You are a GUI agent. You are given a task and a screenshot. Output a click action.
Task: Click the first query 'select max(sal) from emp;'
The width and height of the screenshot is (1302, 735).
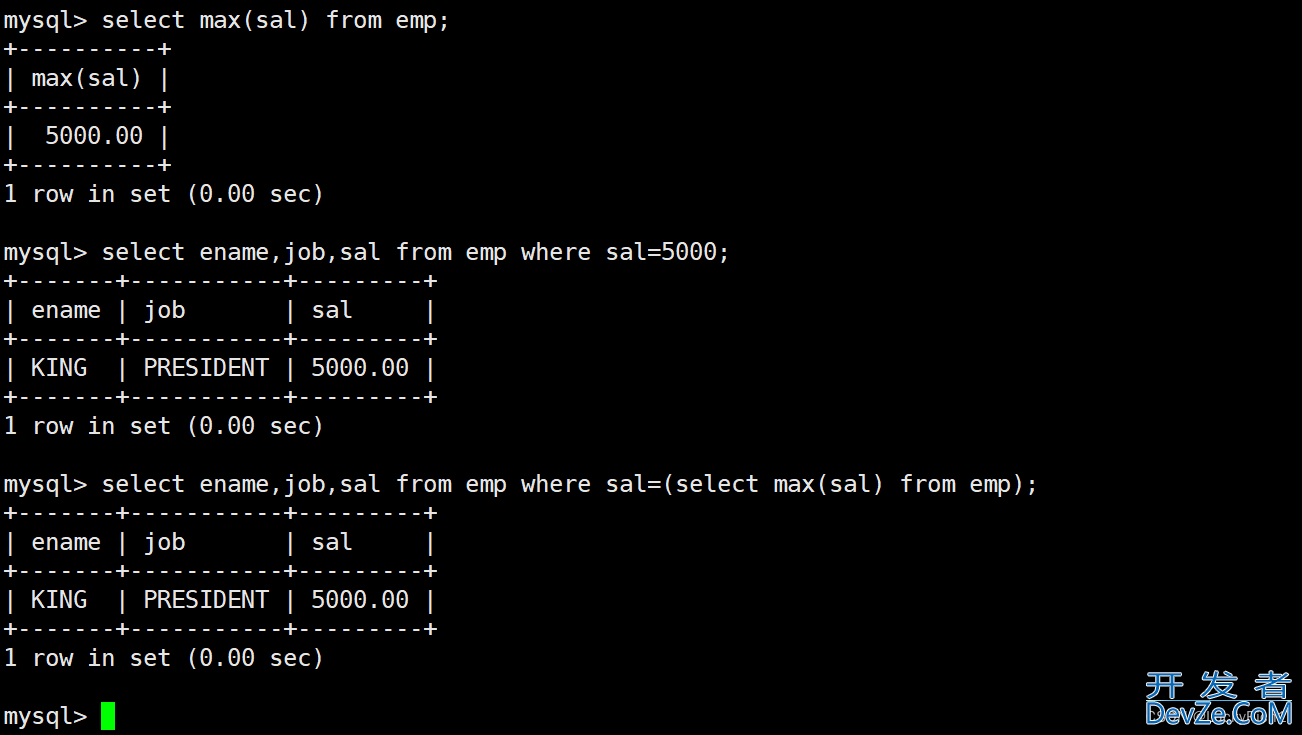point(276,20)
